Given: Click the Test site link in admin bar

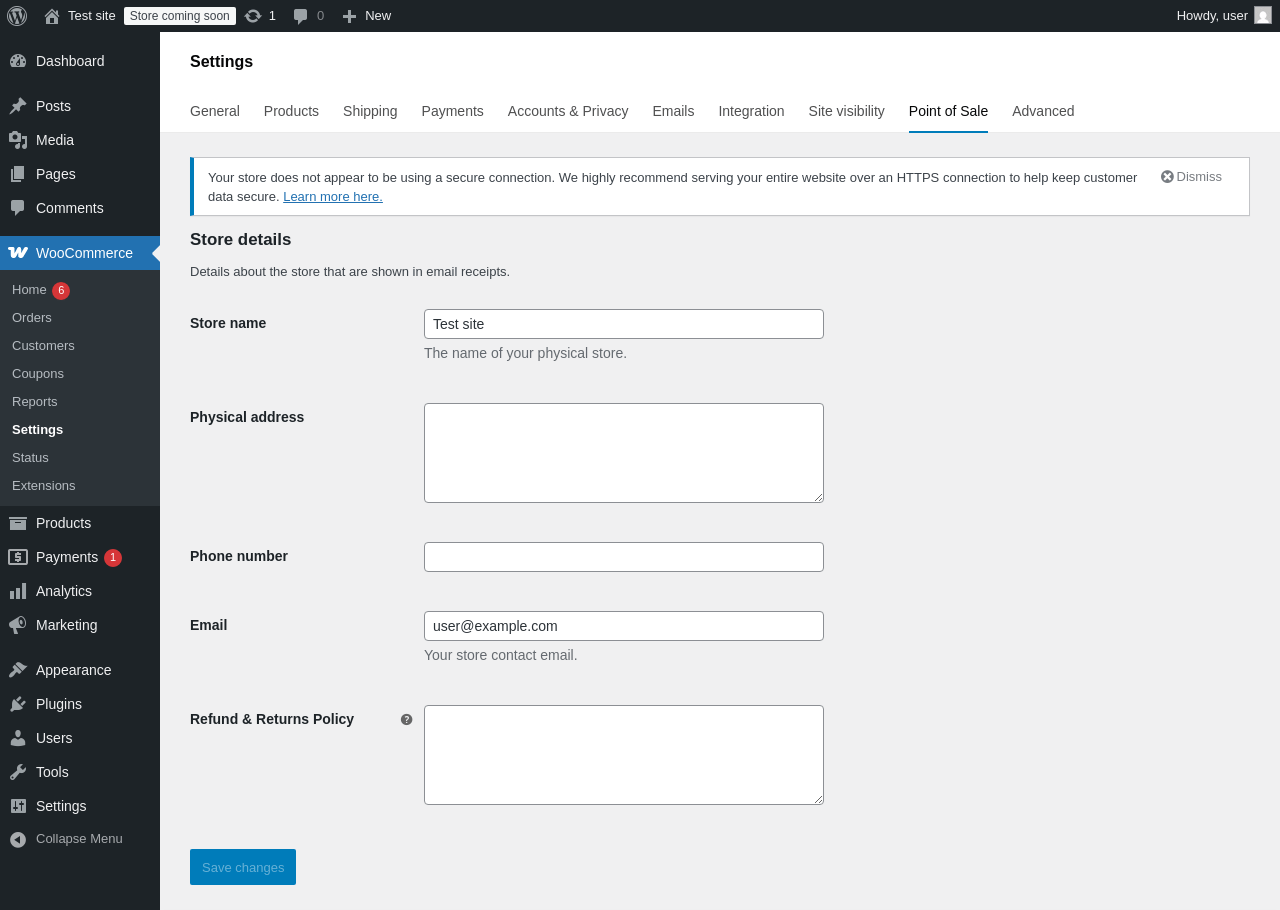Looking at the screenshot, I should tap(92, 15).
